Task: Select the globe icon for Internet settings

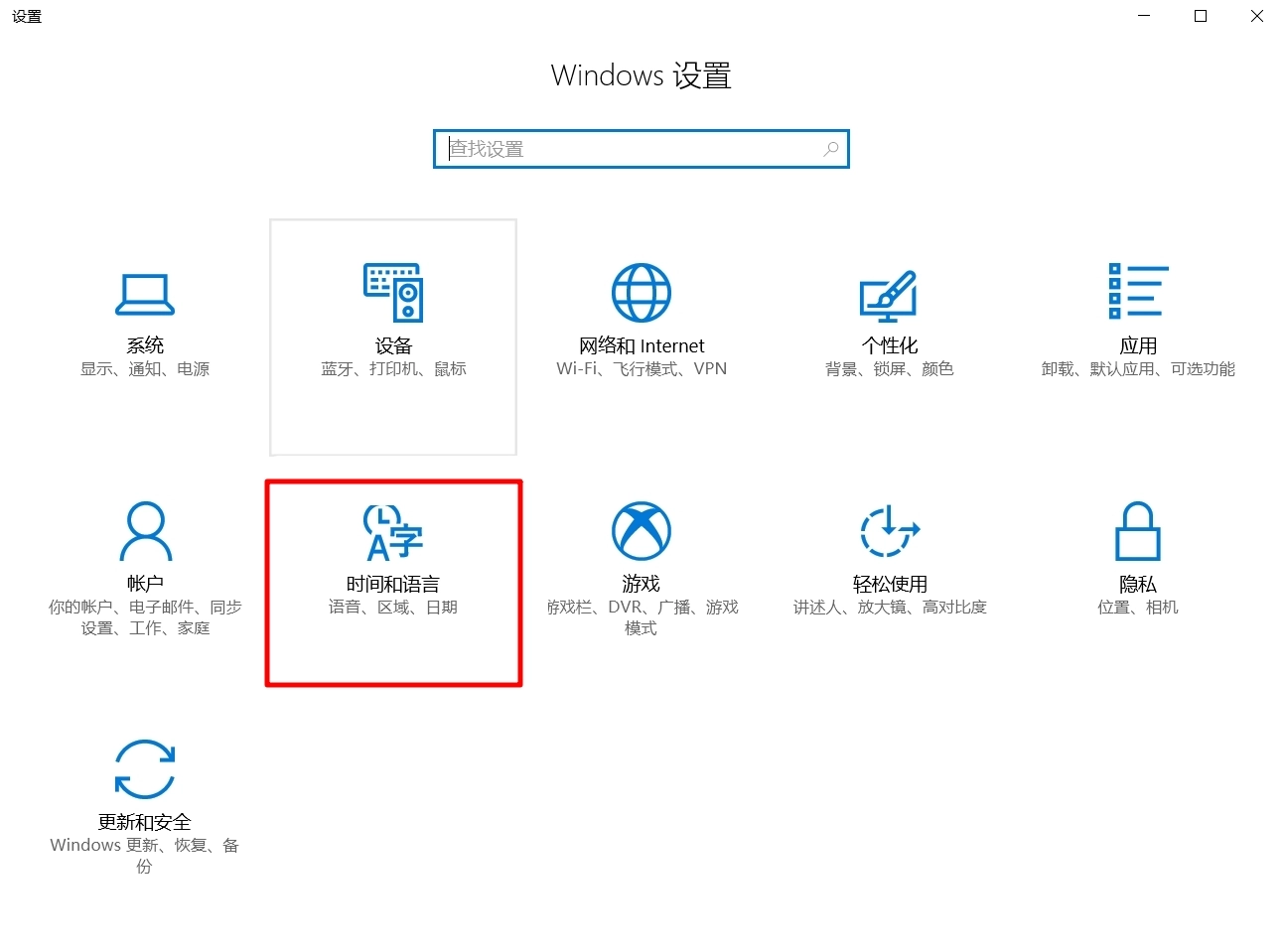Action: click(641, 293)
